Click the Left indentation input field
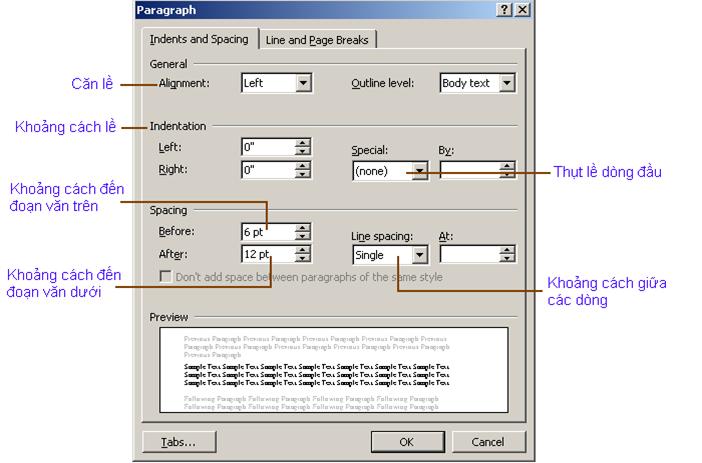 click(x=268, y=147)
